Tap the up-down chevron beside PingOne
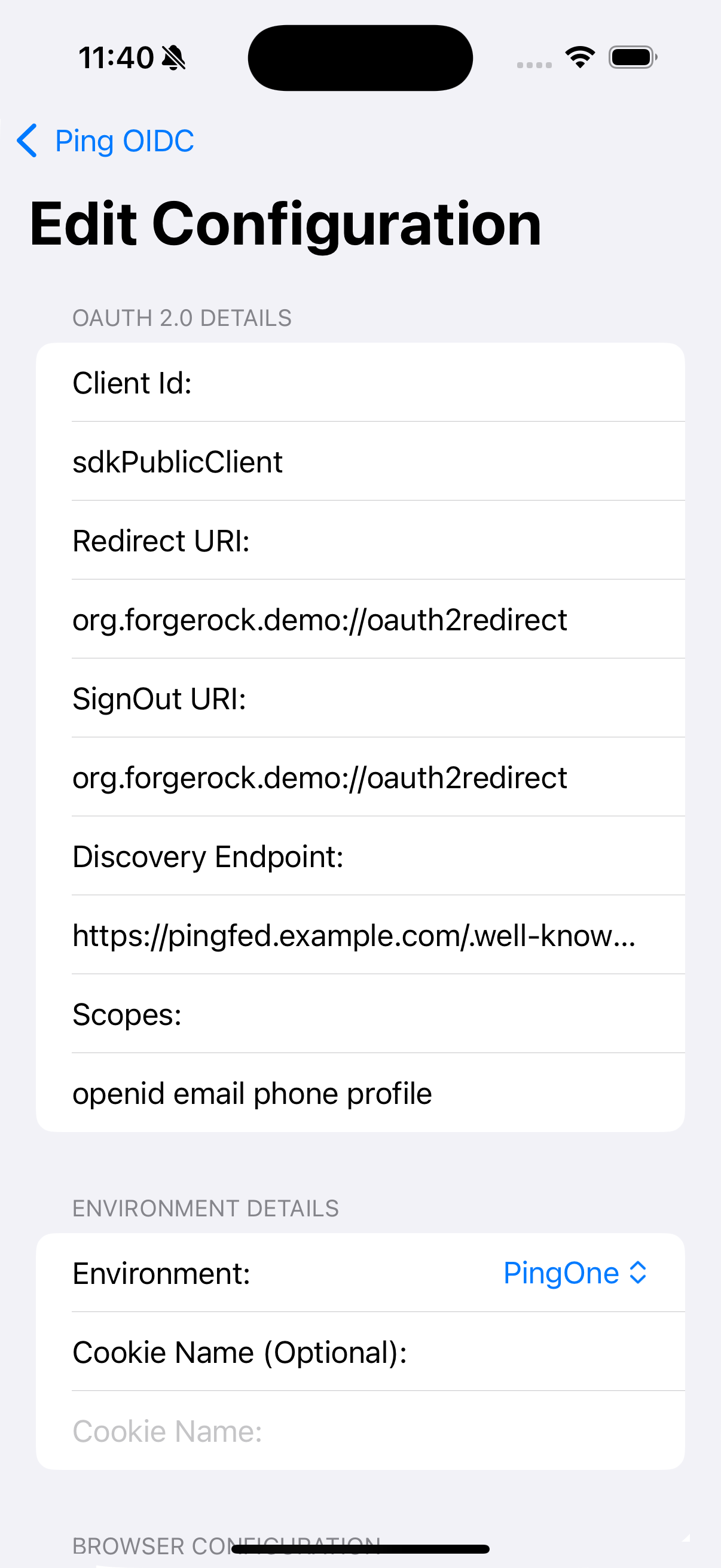 [x=638, y=1273]
